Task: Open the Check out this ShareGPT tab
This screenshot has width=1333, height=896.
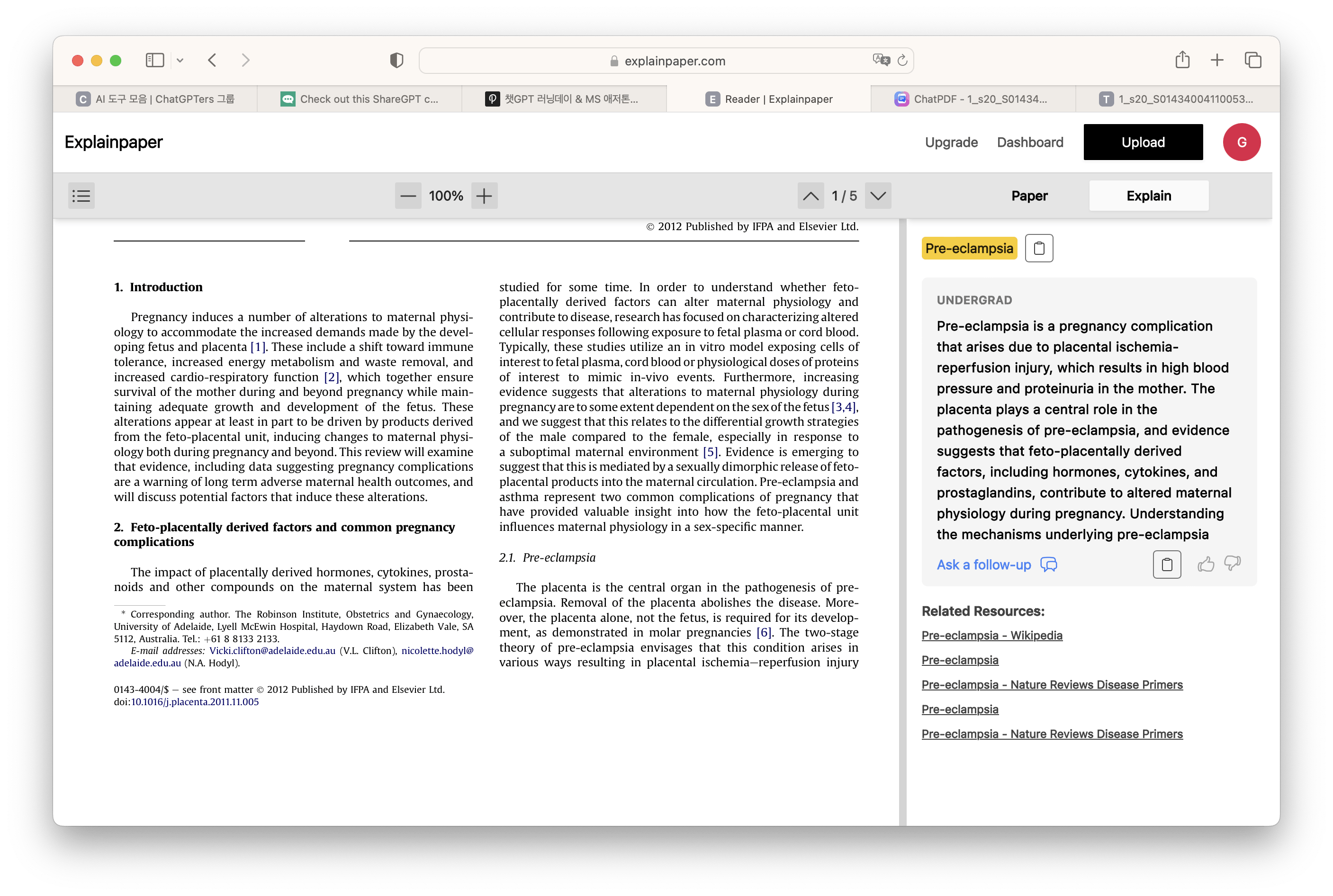Action: click(360, 99)
